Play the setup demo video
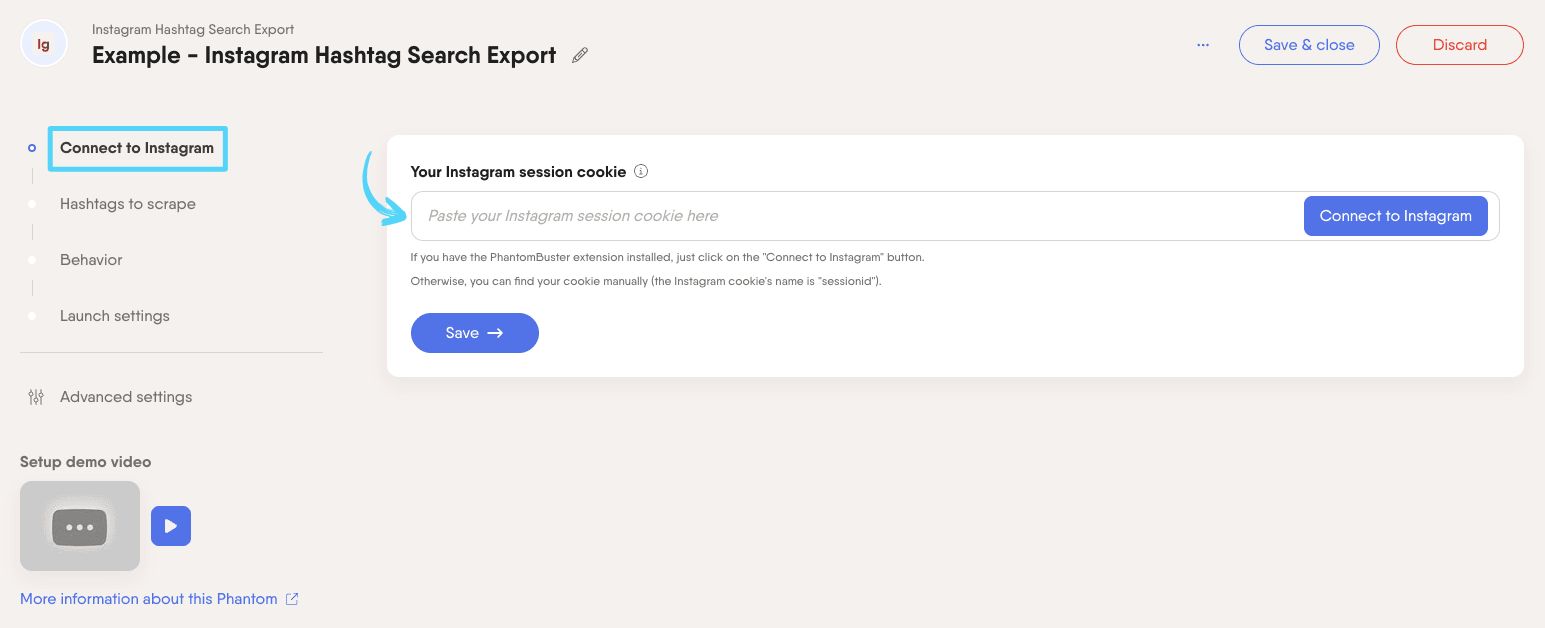Viewport: 1545px width, 628px height. point(171,526)
